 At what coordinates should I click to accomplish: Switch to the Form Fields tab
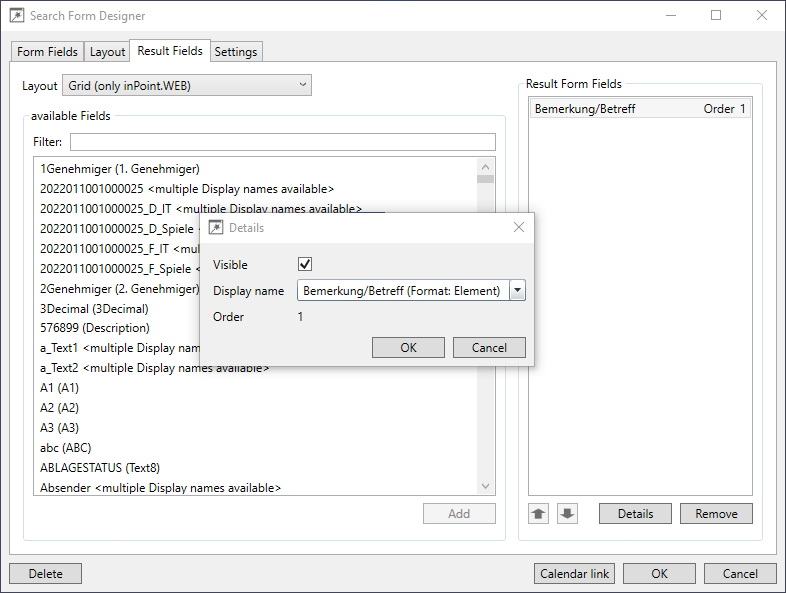[x=47, y=52]
